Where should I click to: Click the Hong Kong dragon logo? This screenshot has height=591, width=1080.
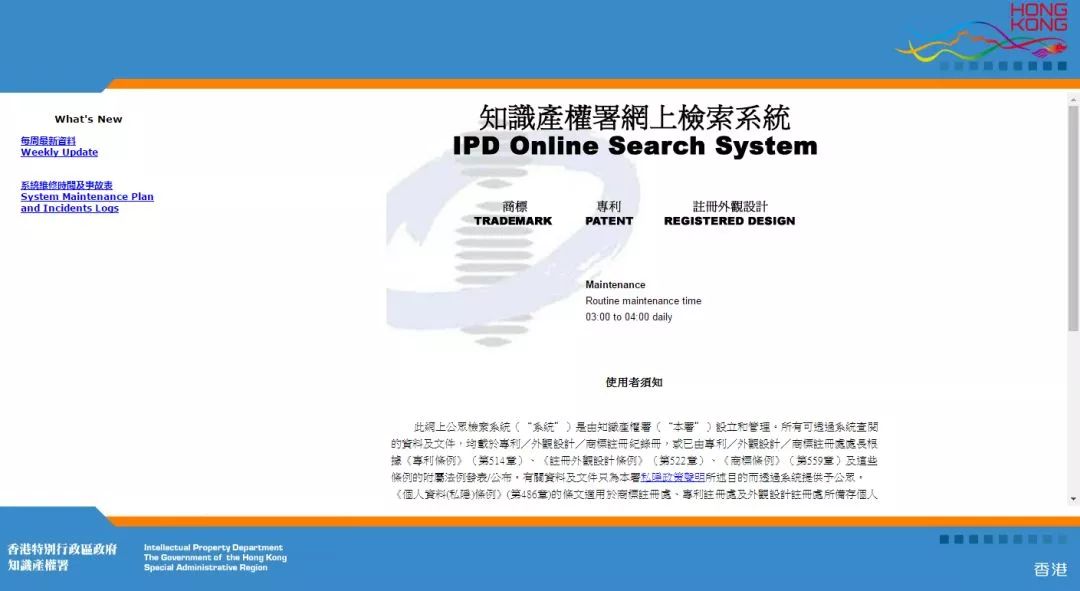pyautogui.click(x=983, y=36)
